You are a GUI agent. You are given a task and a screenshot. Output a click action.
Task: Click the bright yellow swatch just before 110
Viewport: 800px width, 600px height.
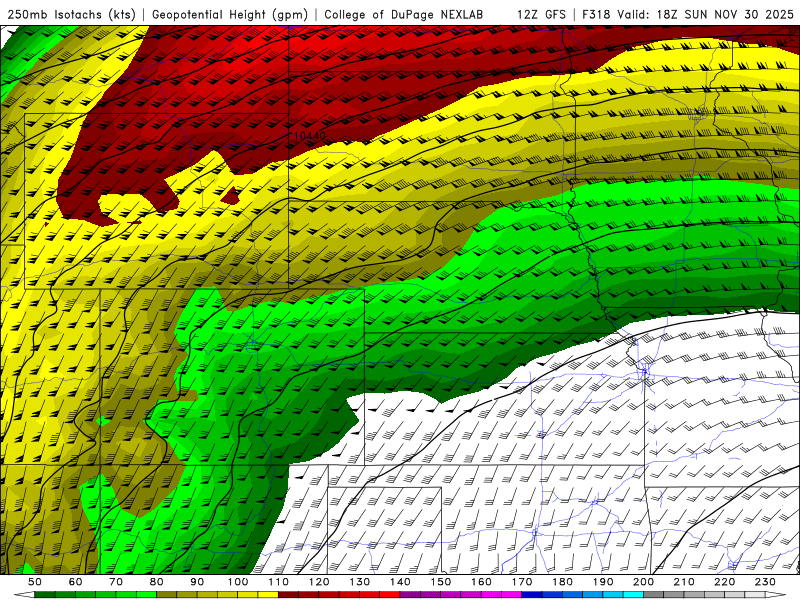(268, 595)
